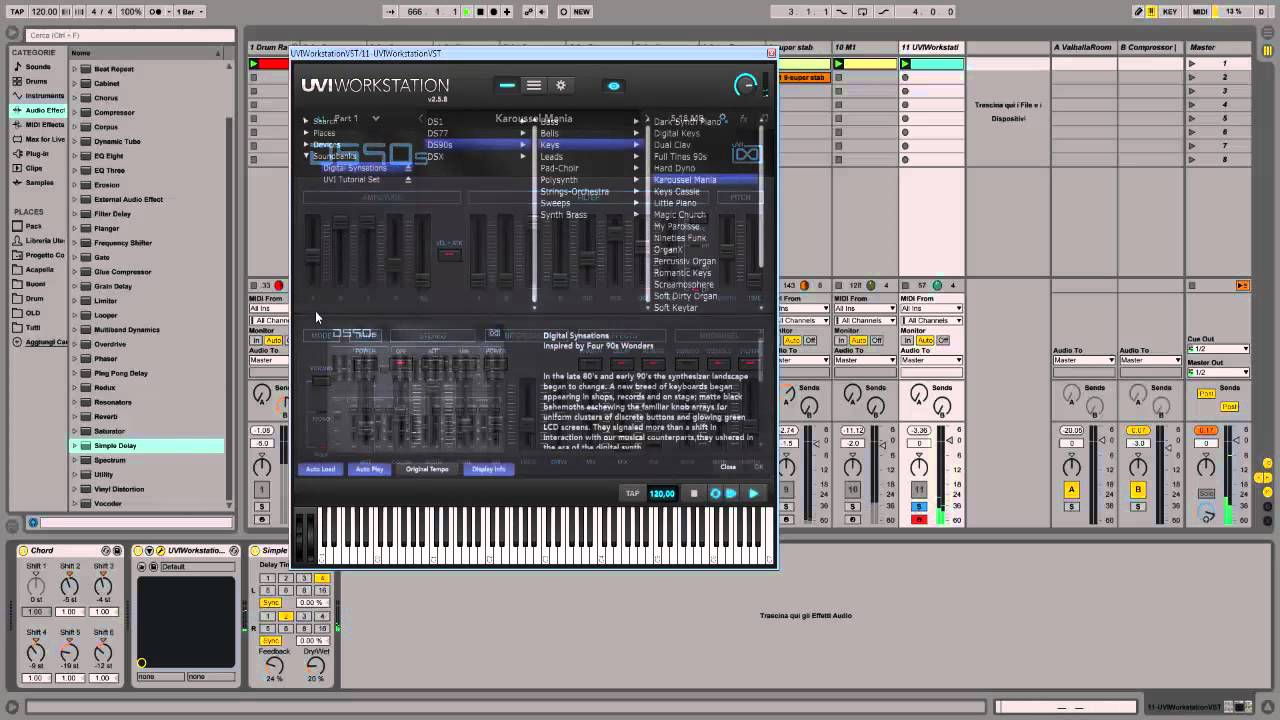Screen dimensions: 1280x720
Task: Toggle the Auto Play button
Action: [369, 469]
